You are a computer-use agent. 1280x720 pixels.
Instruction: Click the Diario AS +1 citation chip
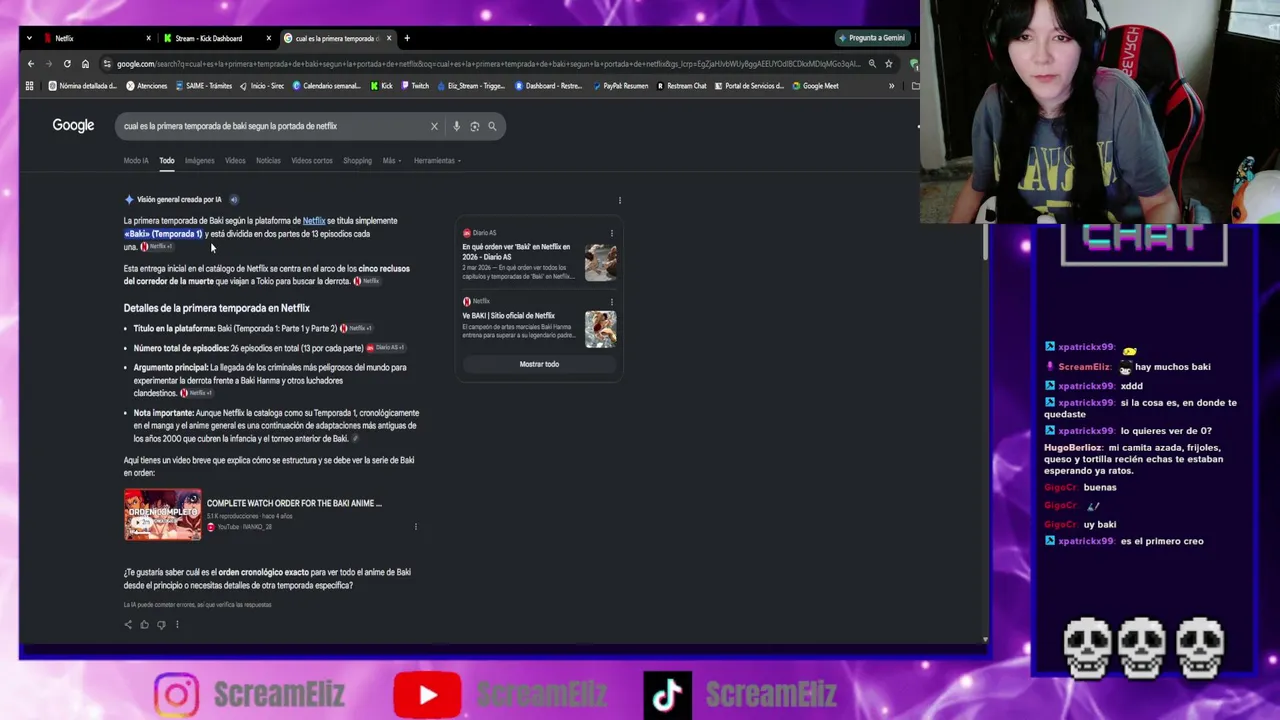coord(385,348)
